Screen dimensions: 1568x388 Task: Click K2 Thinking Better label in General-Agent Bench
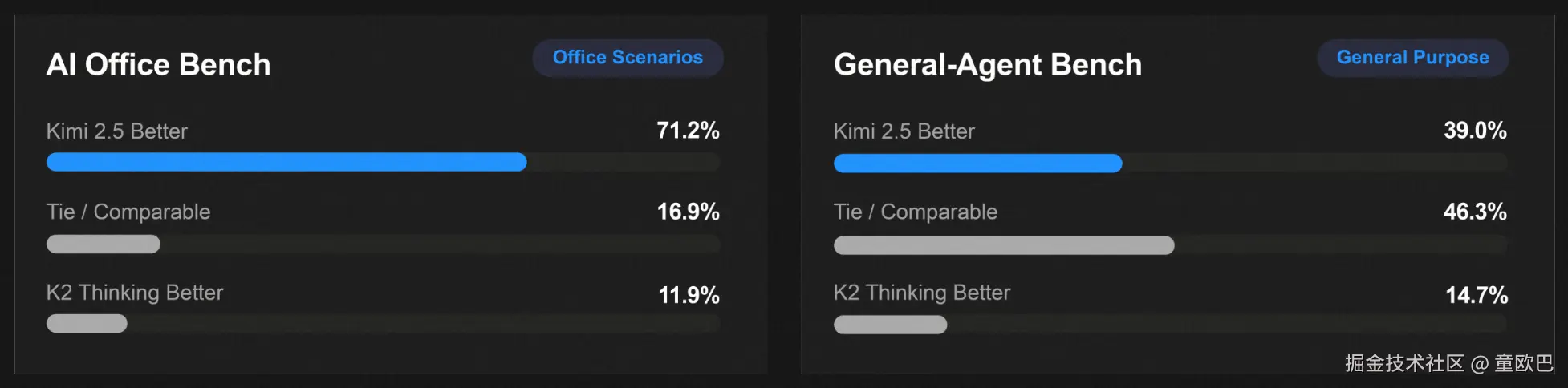point(922,293)
